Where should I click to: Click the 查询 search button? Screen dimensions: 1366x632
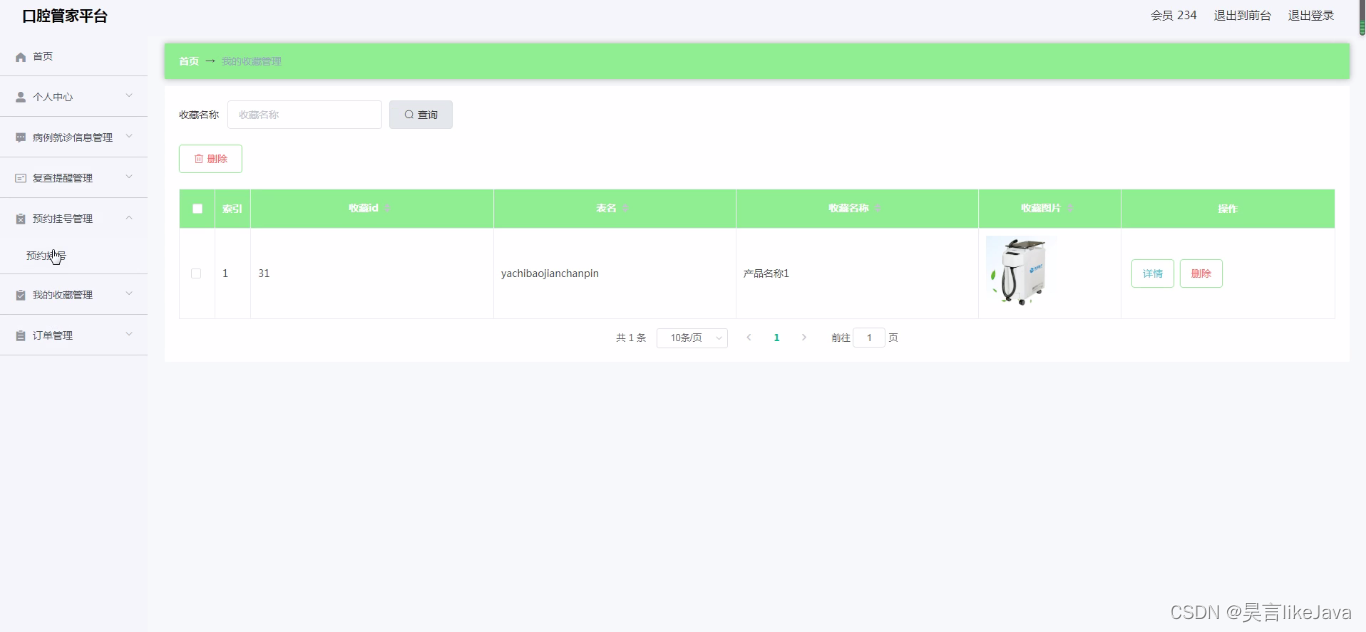tap(421, 115)
